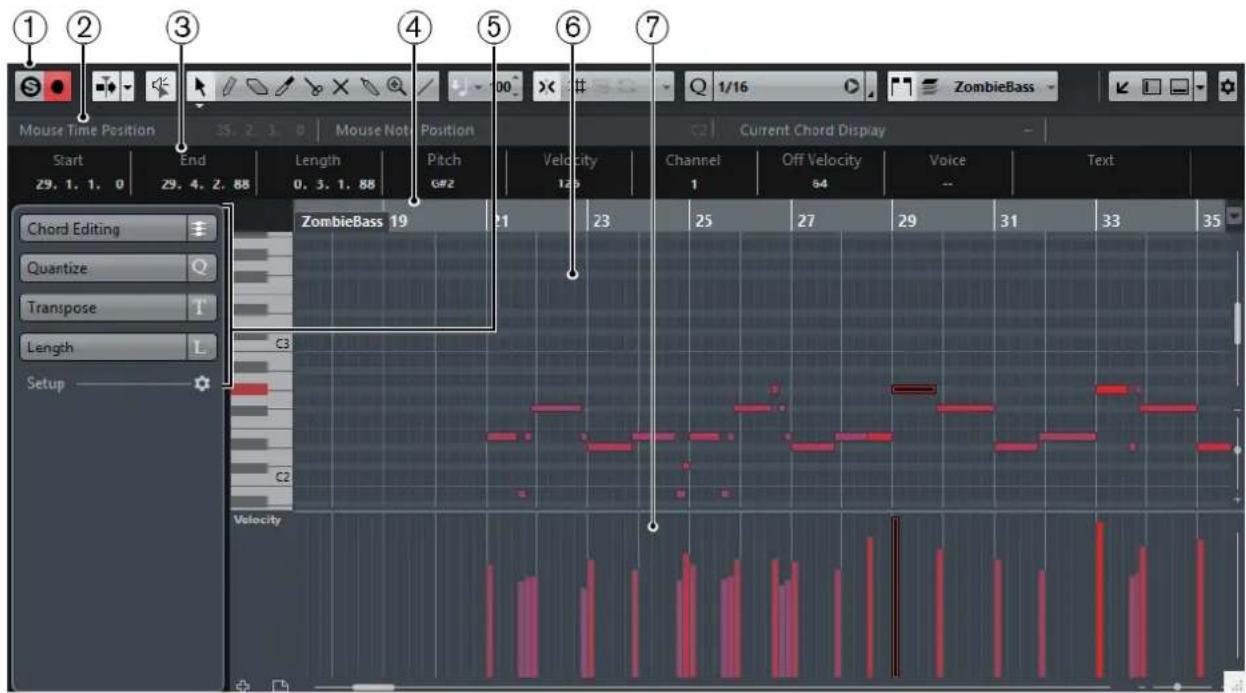
Task: Open the snap type dropdown arrow
Action: coord(666,87)
